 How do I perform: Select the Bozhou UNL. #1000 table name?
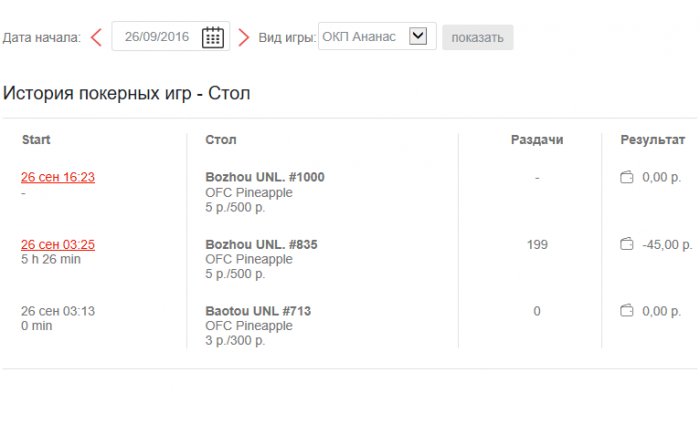tap(265, 178)
